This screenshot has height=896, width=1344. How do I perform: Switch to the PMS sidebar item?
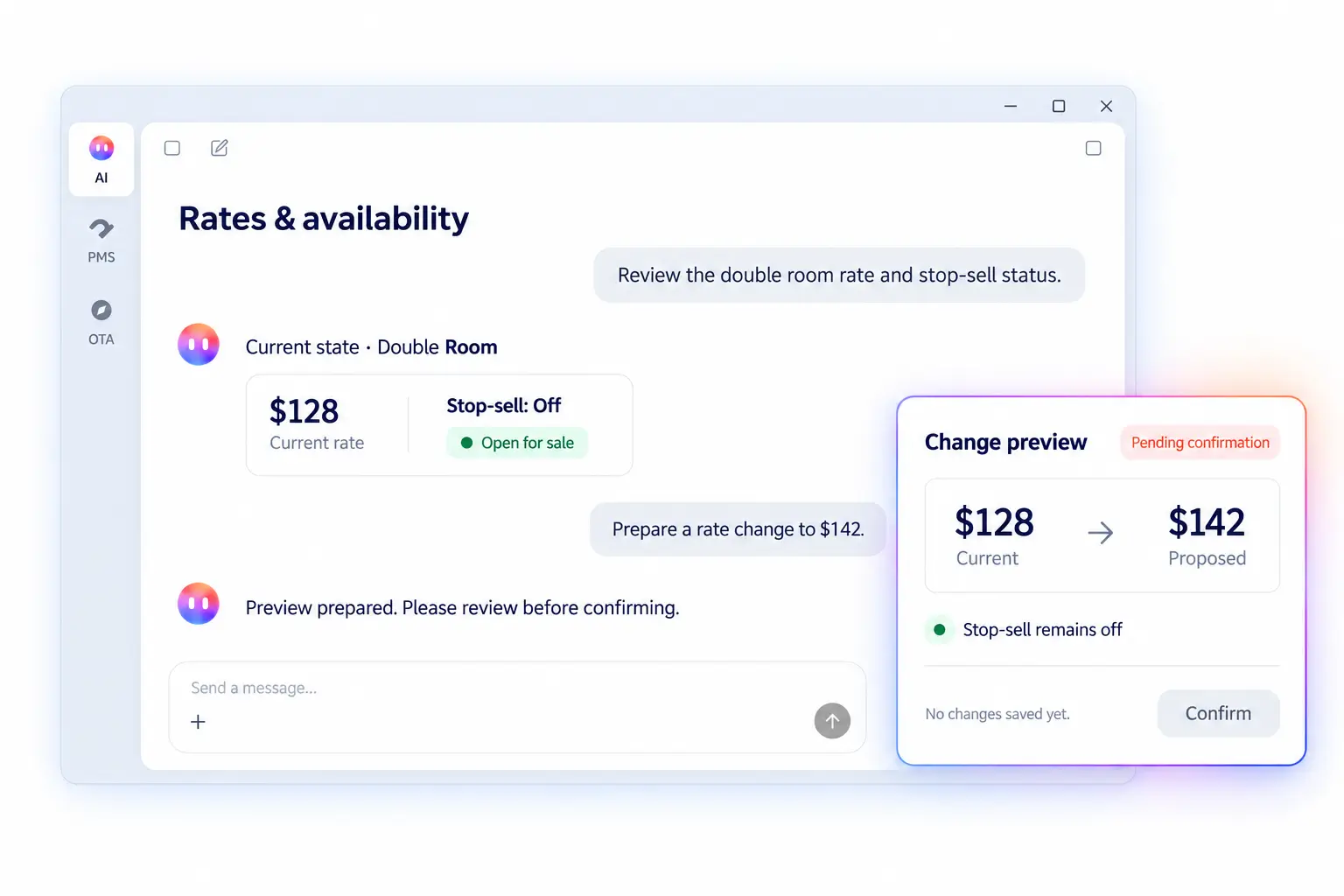101,241
